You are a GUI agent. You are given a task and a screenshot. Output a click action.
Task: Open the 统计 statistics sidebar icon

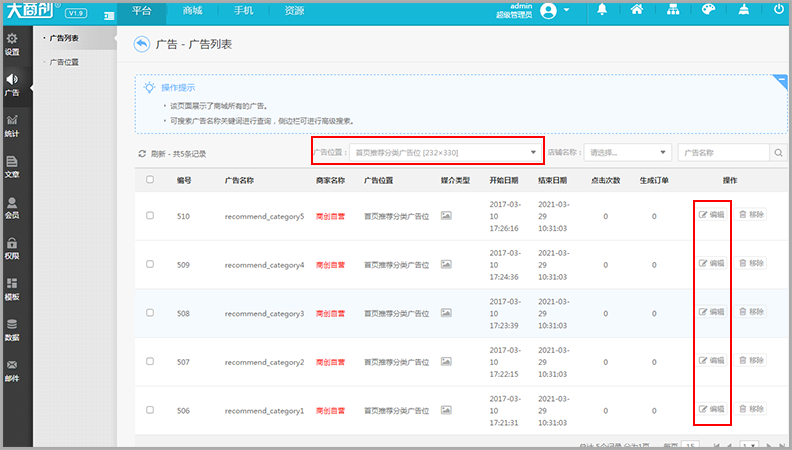(12, 126)
